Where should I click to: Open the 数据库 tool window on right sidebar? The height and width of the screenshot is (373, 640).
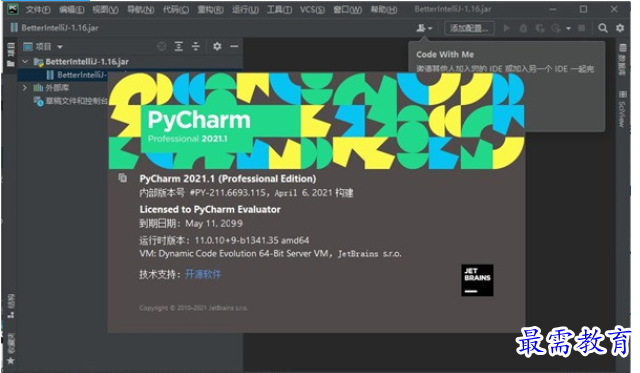[x=622, y=60]
